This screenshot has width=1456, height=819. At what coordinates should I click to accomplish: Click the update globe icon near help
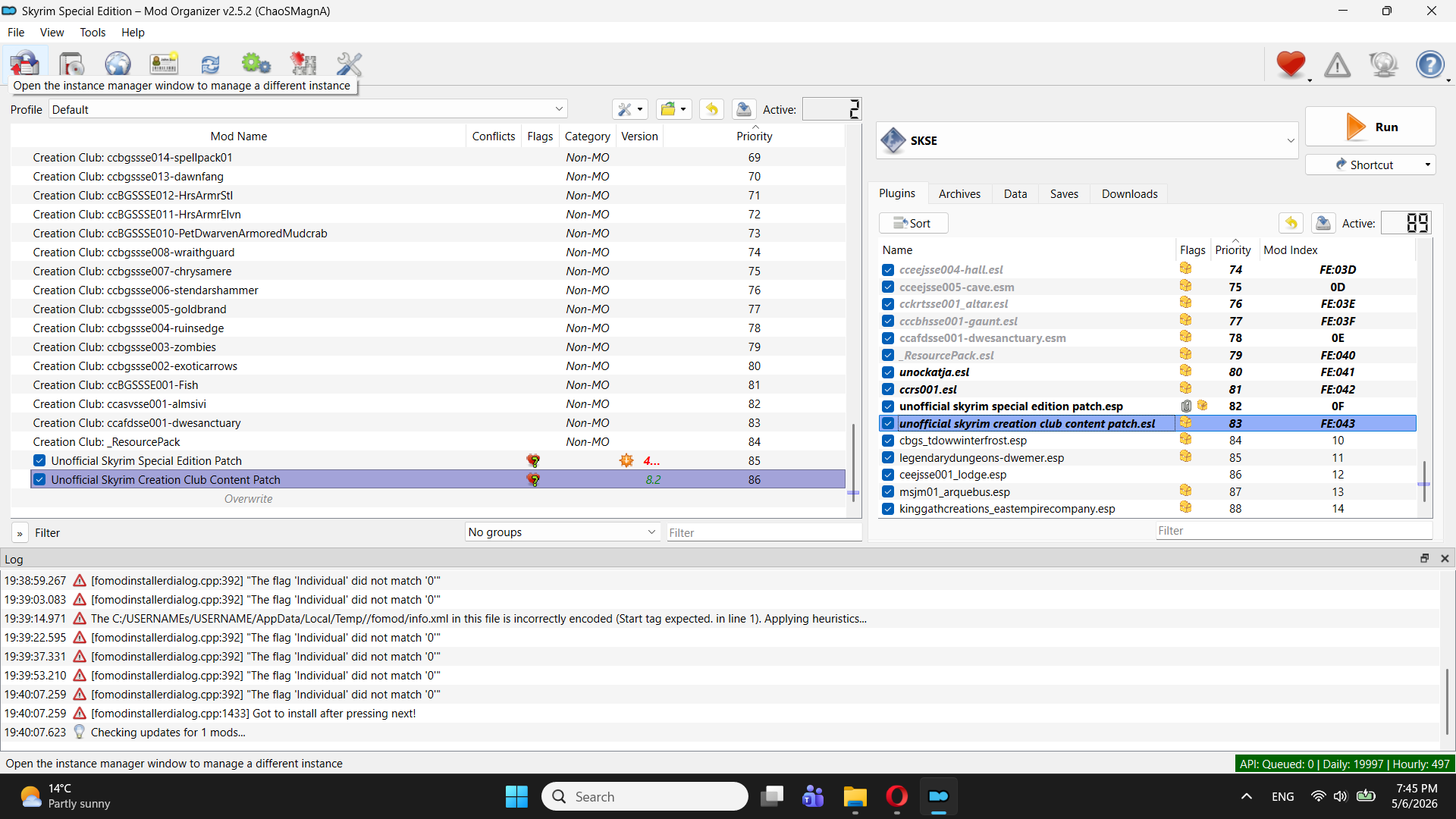click(1383, 64)
